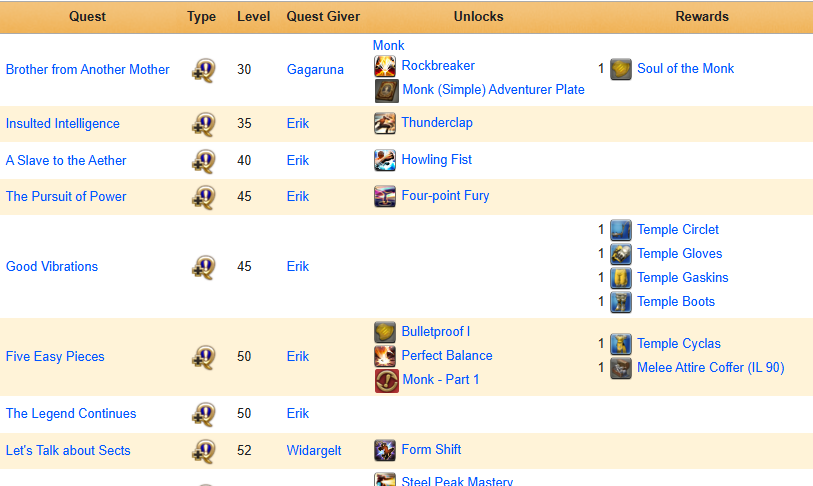Open Erik link in Insulted Intelligence row

click(298, 123)
